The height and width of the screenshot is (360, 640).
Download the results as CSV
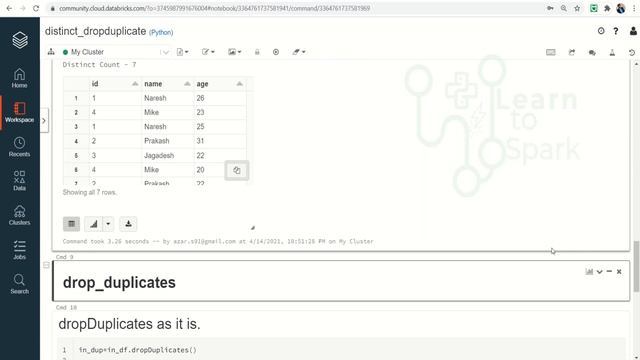click(x=128, y=224)
